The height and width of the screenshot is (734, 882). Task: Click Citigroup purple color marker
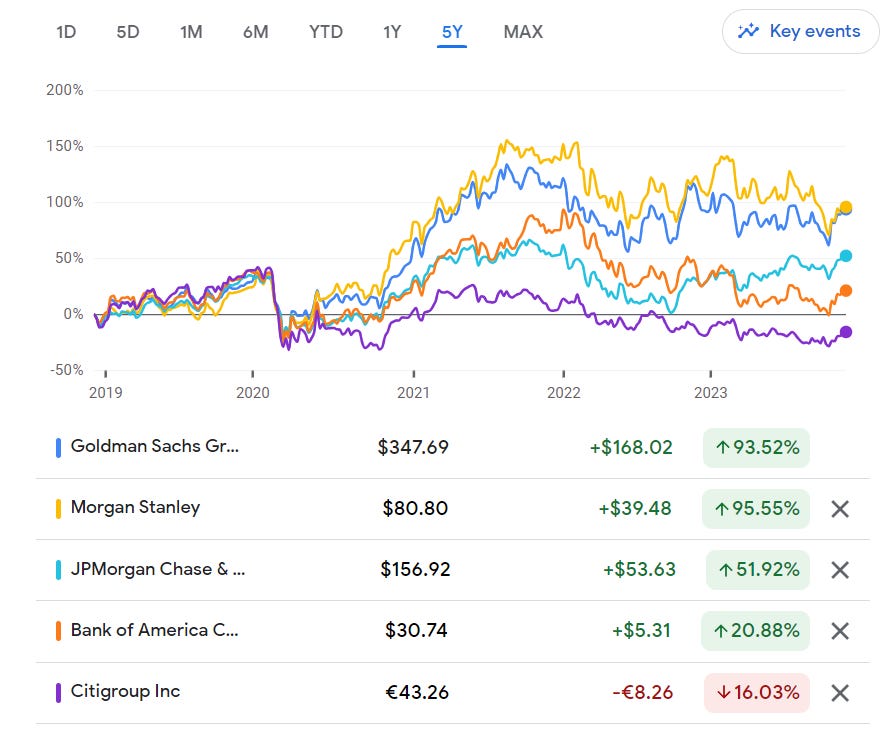pyautogui.click(x=58, y=693)
